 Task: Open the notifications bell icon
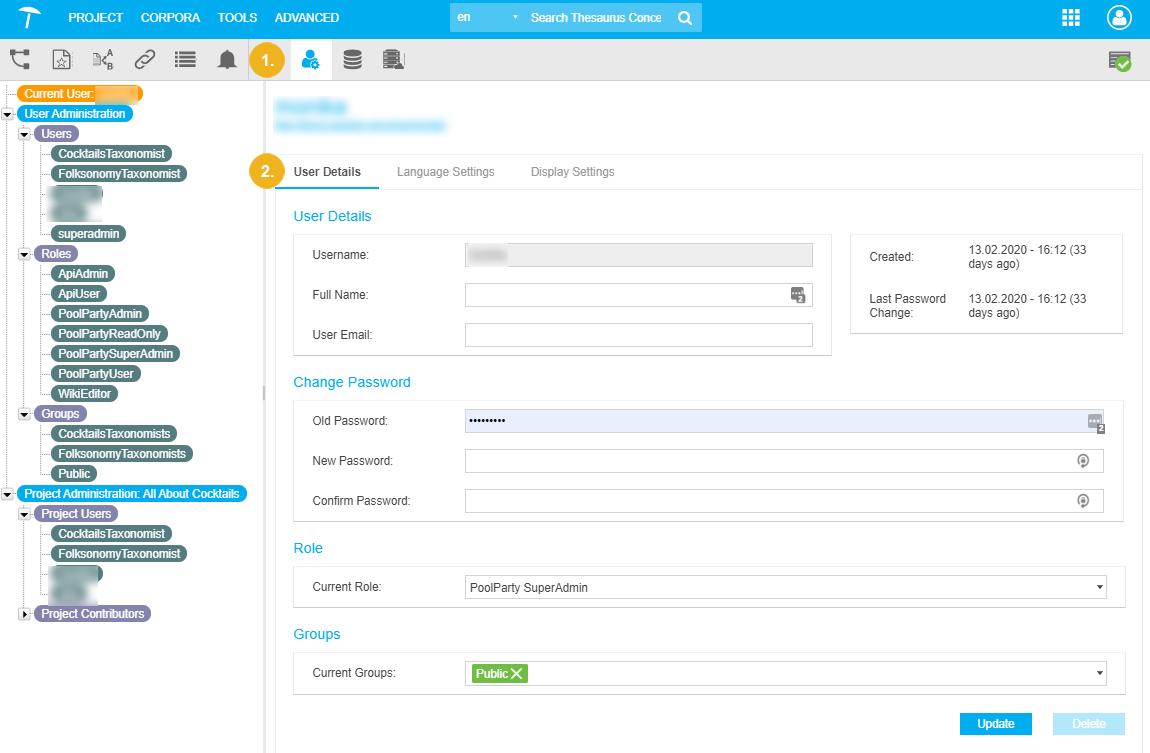[x=227, y=59]
